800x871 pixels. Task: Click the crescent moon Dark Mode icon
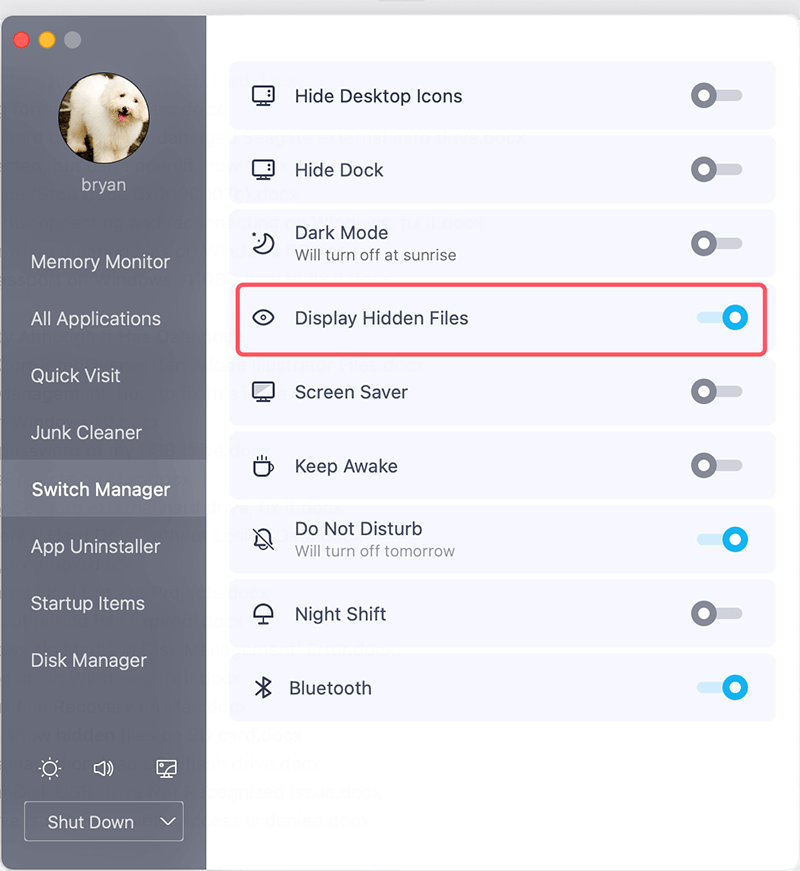tap(263, 243)
